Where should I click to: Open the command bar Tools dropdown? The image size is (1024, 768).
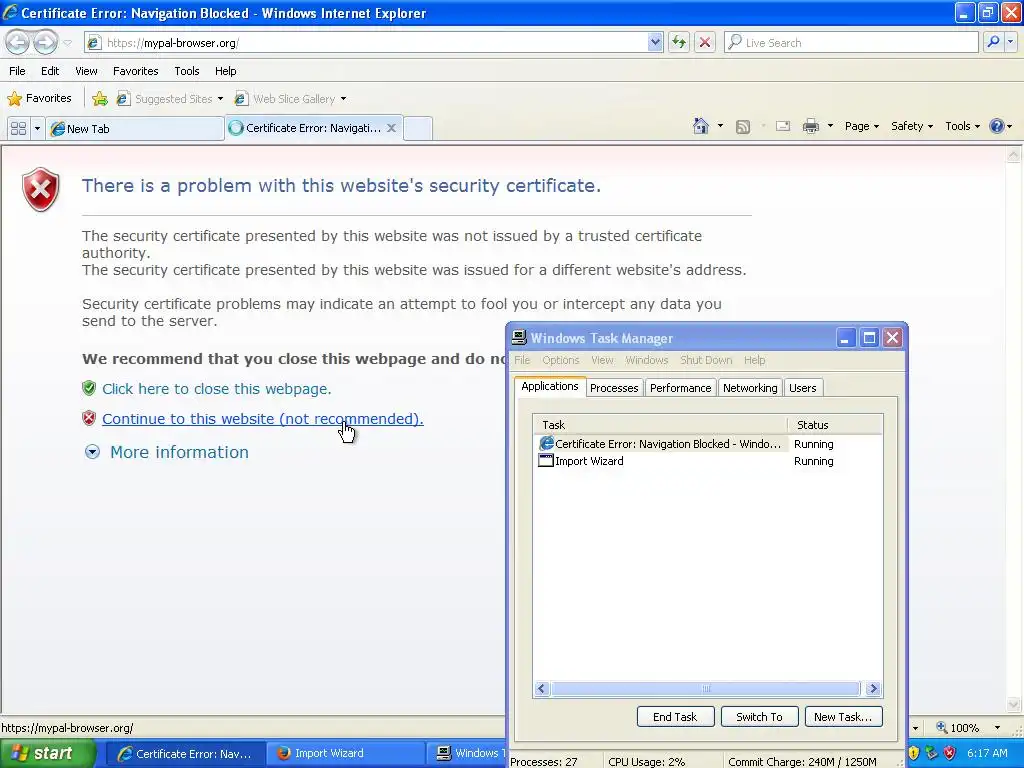[963, 126]
